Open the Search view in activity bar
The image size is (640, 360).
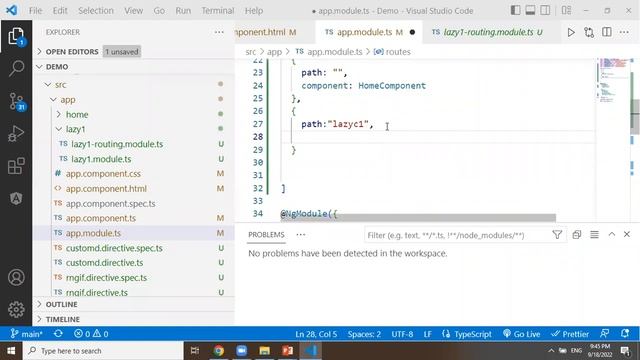pyautogui.click(x=16, y=68)
